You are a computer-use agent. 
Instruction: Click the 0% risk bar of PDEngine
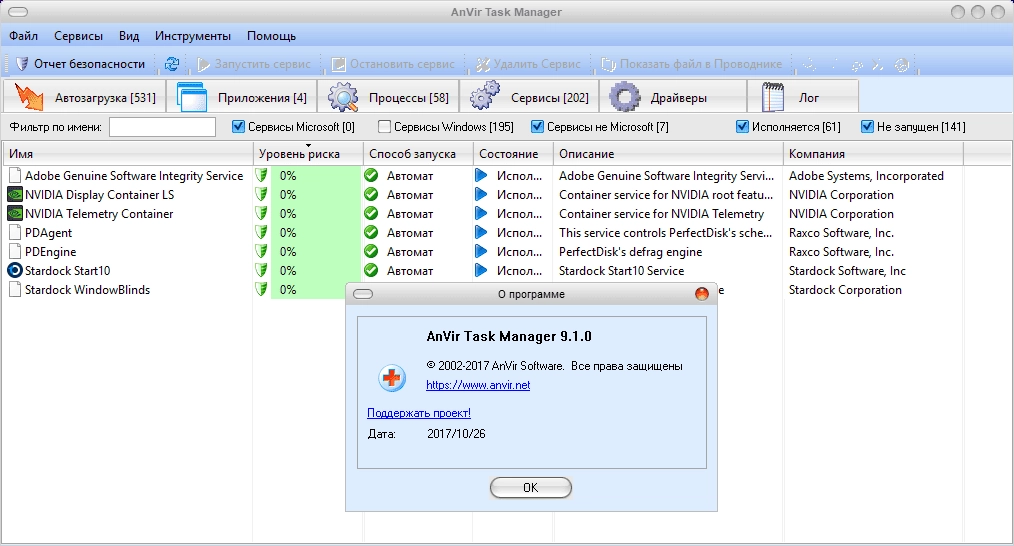[316, 252]
